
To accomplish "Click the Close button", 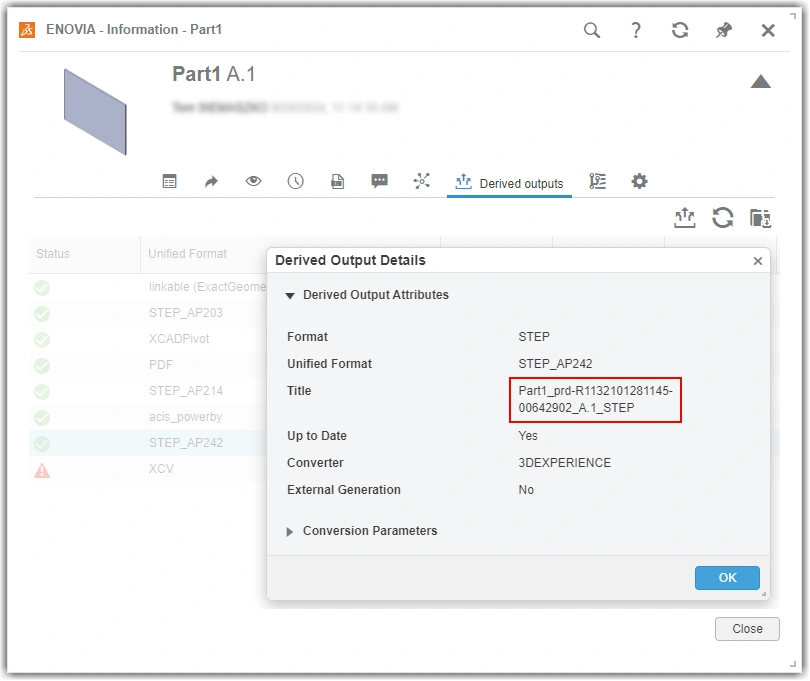I will pyautogui.click(x=747, y=629).
